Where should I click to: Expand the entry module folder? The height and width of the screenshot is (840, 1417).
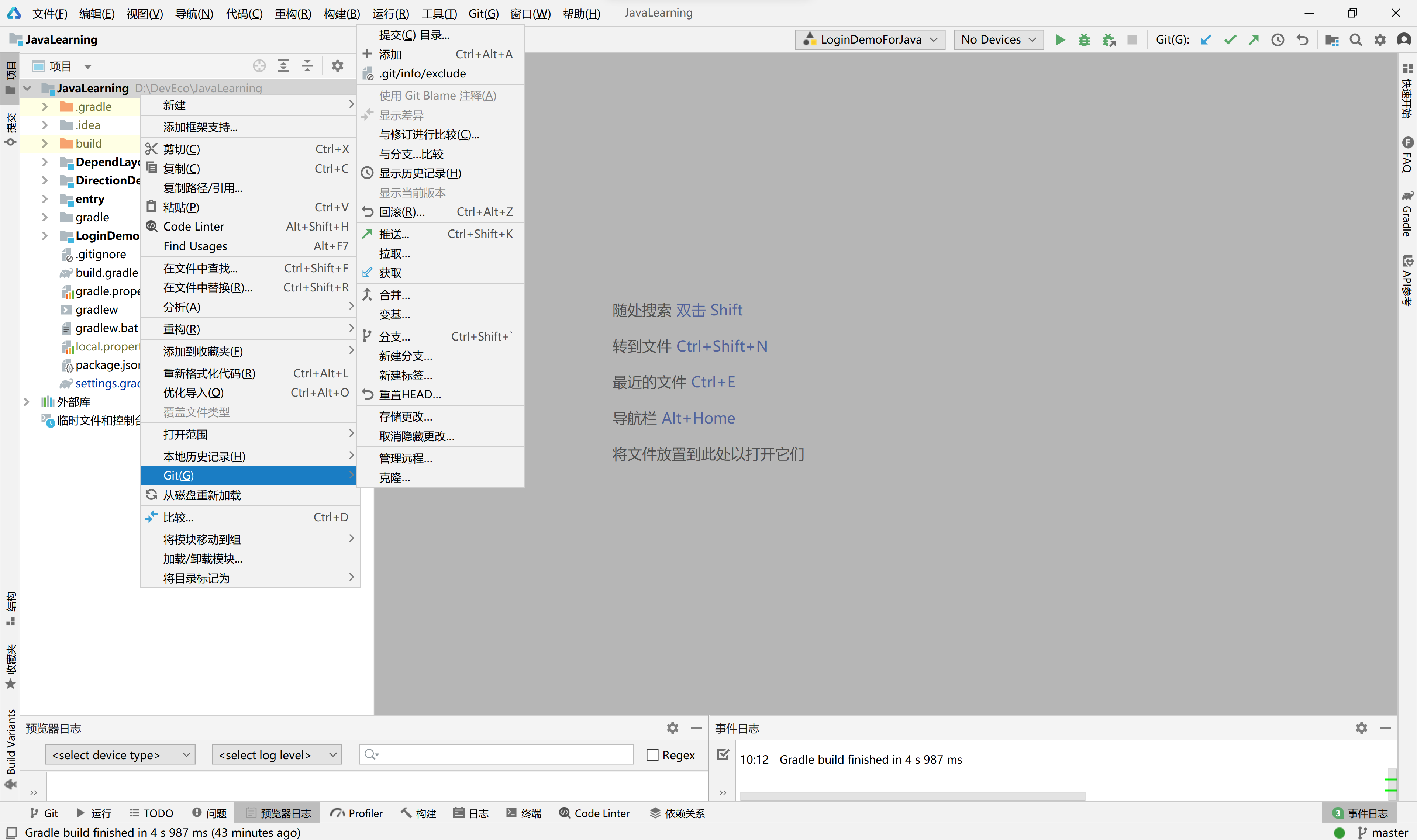[45, 199]
